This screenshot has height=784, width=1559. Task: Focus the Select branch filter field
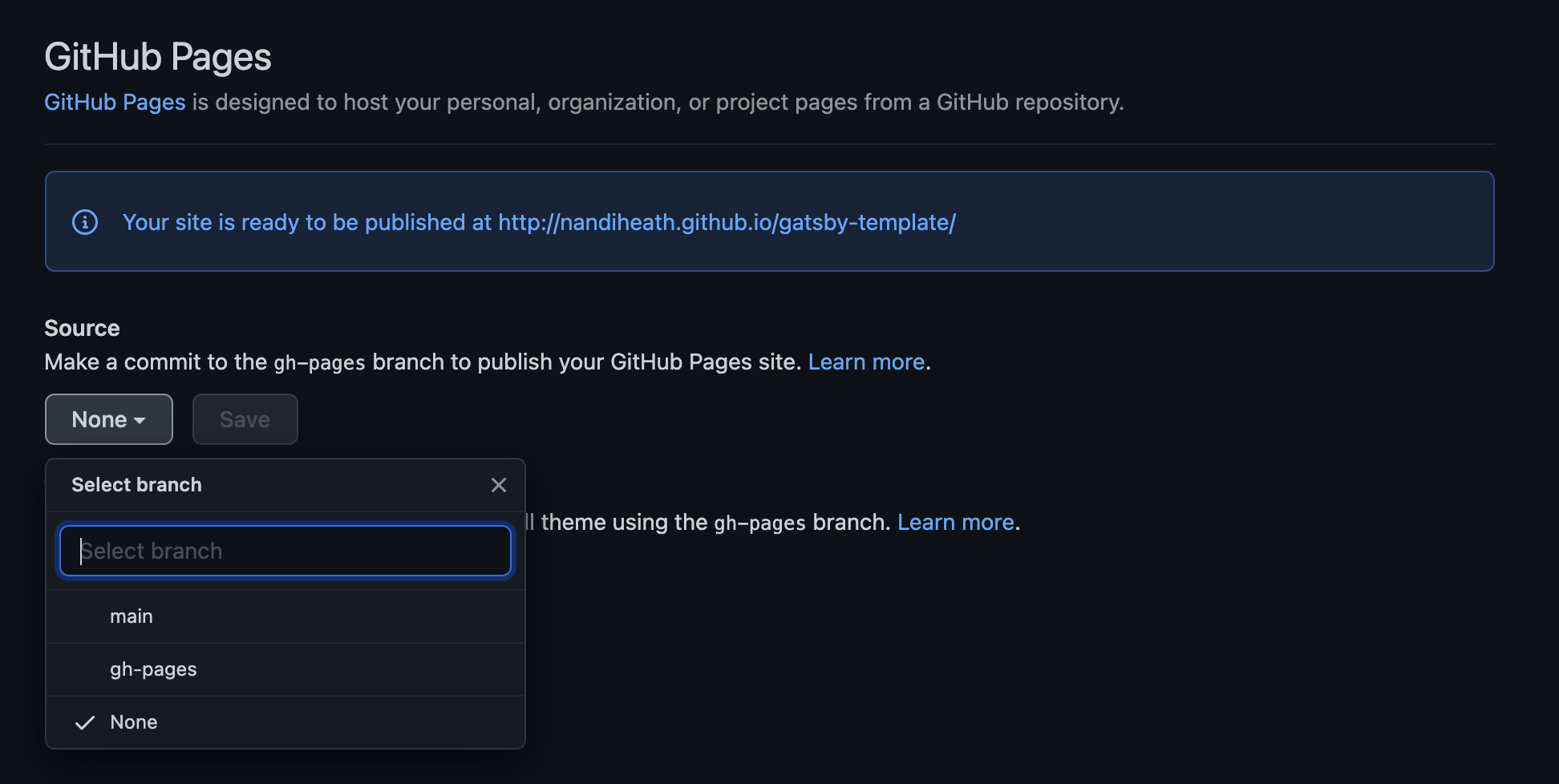(x=285, y=551)
